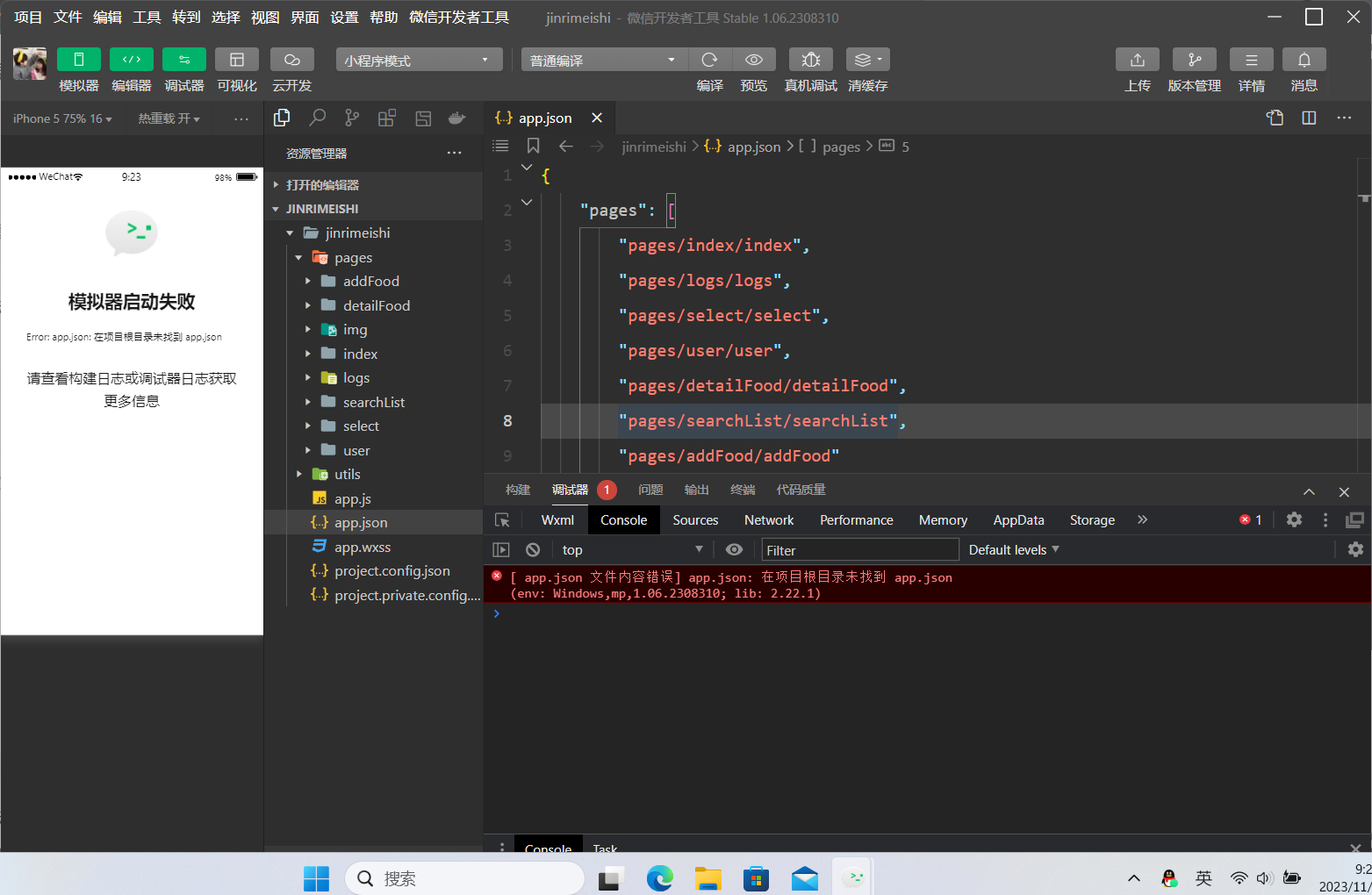Open the 微信开发者工具 menu
This screenshot has height=895, width=1372.
click(x=459, y=18)
